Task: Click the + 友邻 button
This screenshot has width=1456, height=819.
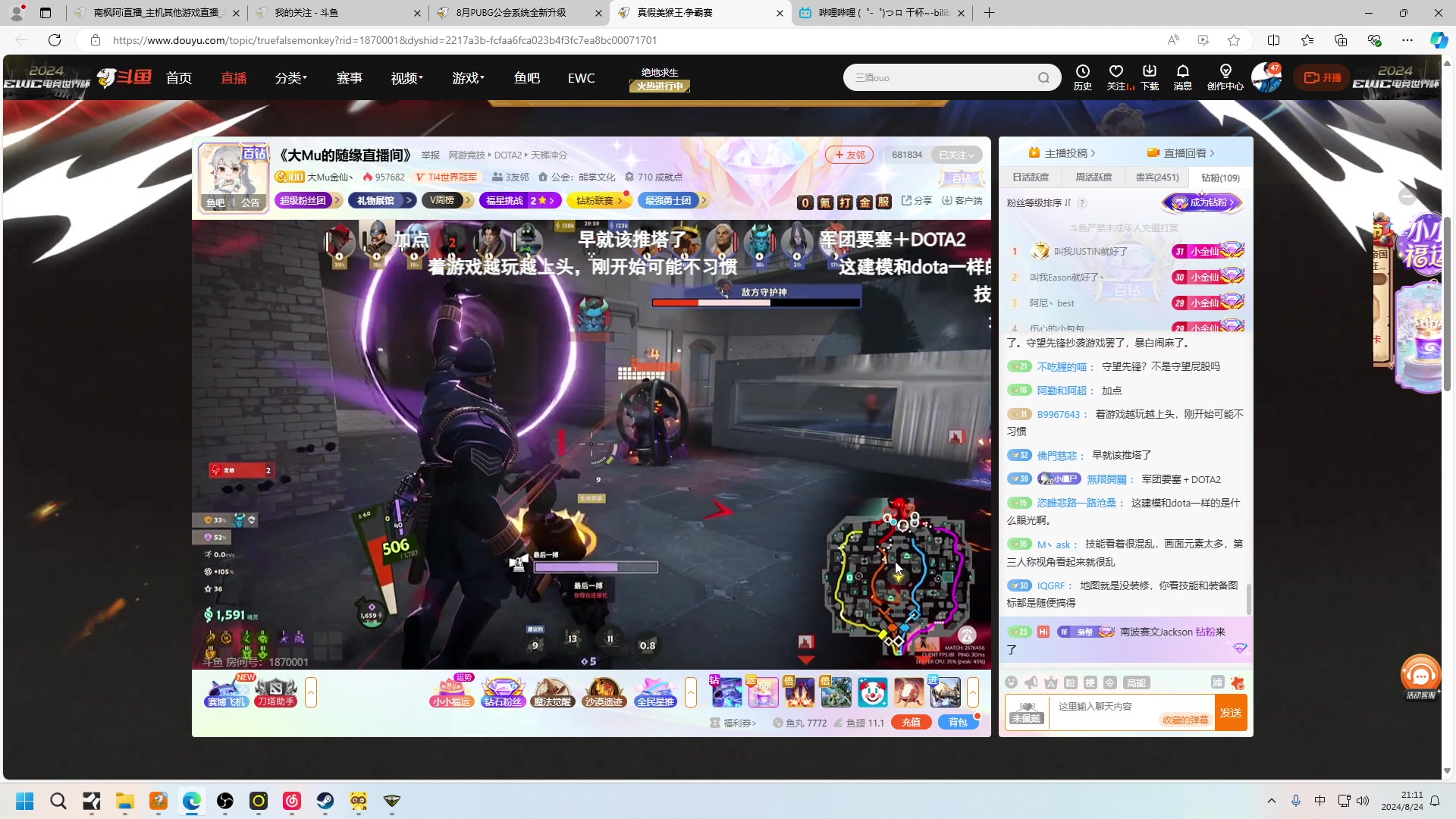Action: 849,155
